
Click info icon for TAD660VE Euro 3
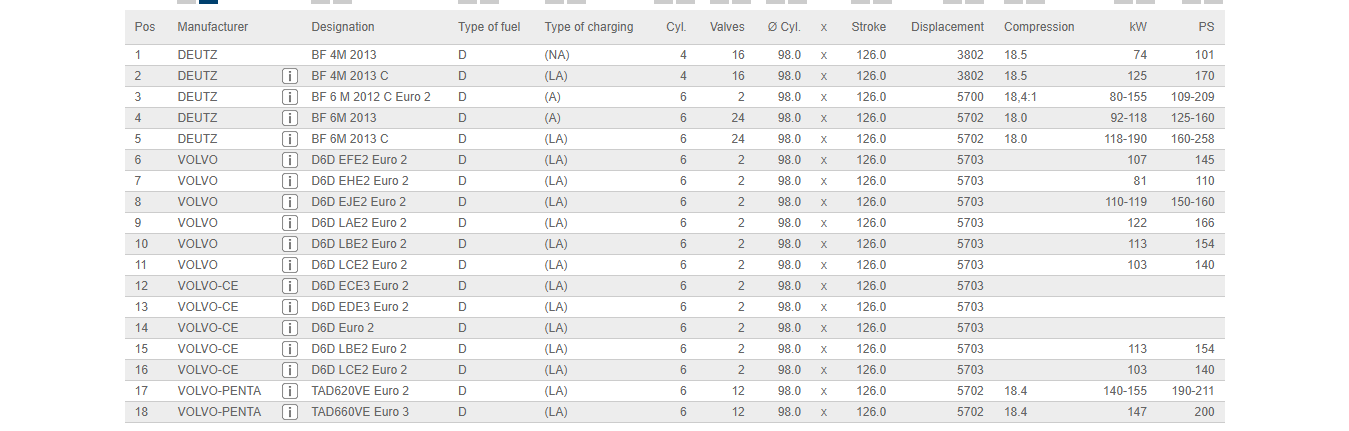pos(290,412)
